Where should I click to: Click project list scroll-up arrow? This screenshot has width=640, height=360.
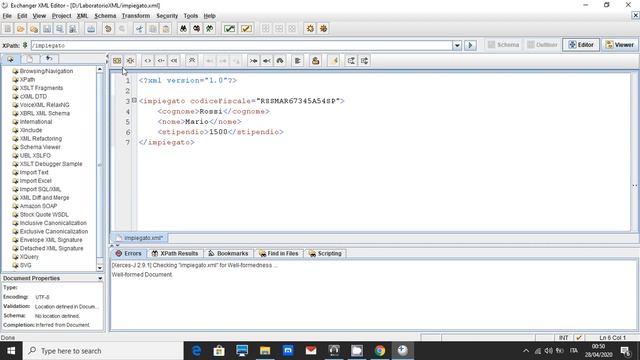[x=100, y=70]
